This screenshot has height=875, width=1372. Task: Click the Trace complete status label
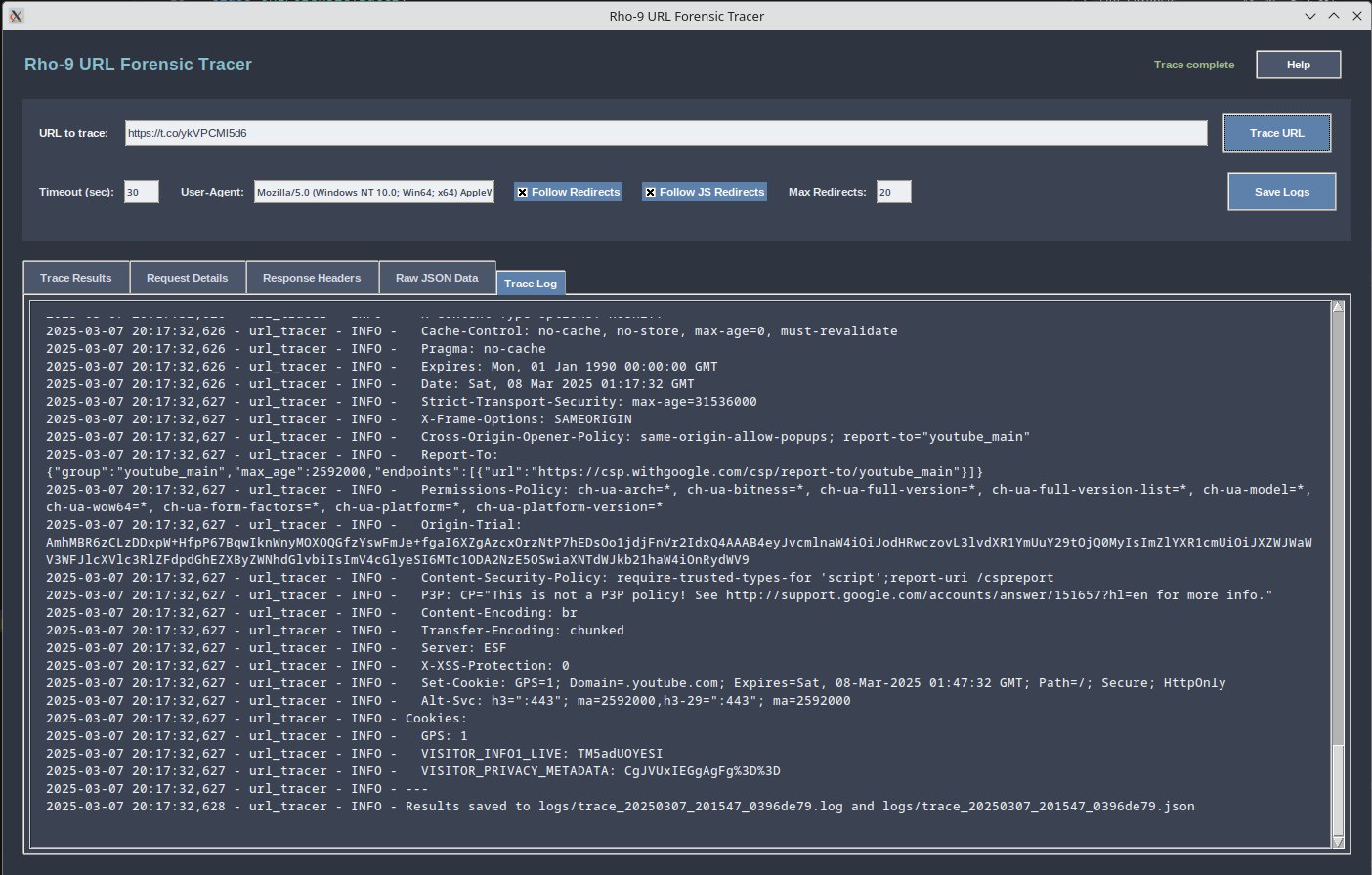tap(1193, 64)
